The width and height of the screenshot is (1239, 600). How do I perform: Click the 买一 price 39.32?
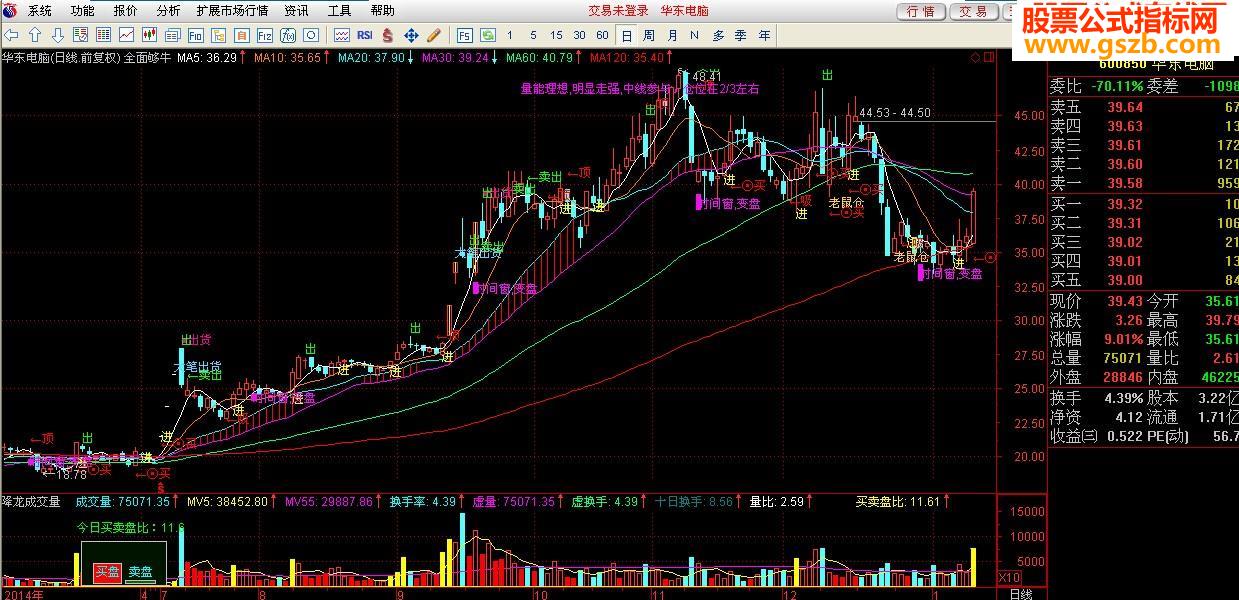tap(1125, 203)
